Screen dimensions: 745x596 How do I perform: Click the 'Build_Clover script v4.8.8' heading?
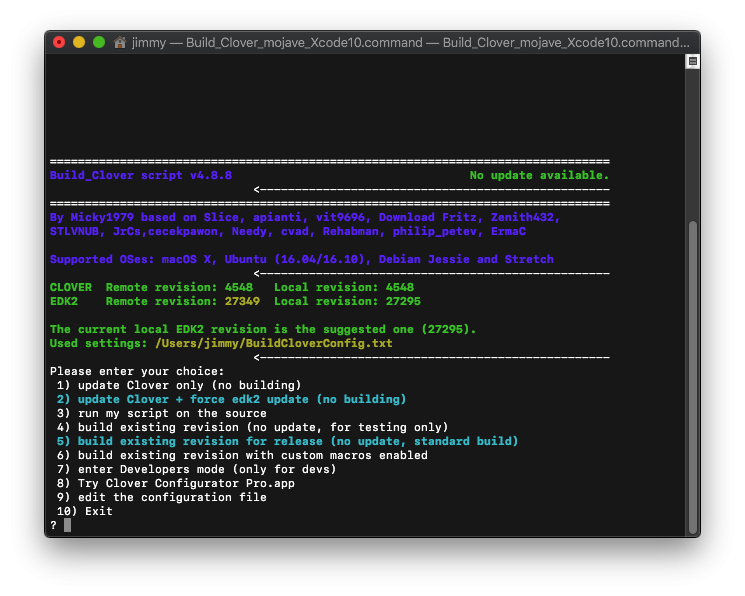(141, 175)
